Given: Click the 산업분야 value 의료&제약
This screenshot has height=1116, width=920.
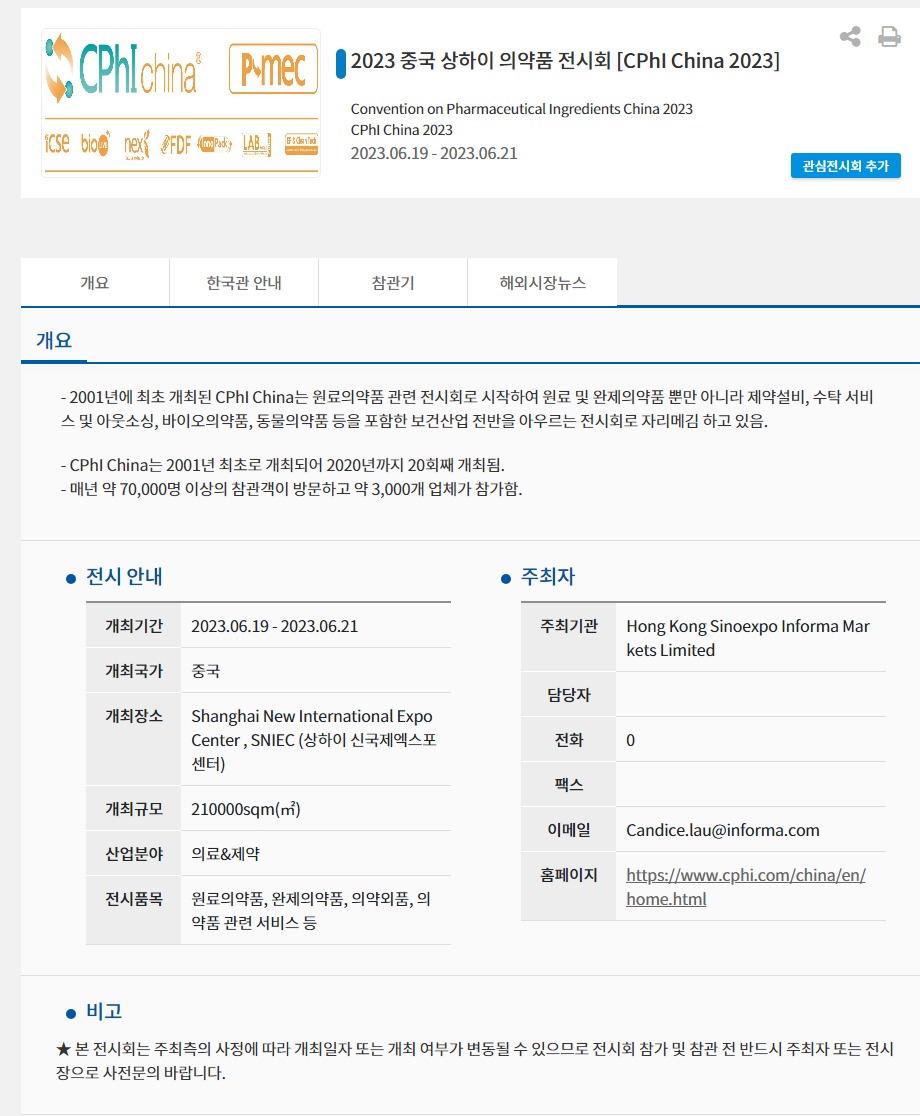Looking at the screenshot, I should [x=225, y=854].
